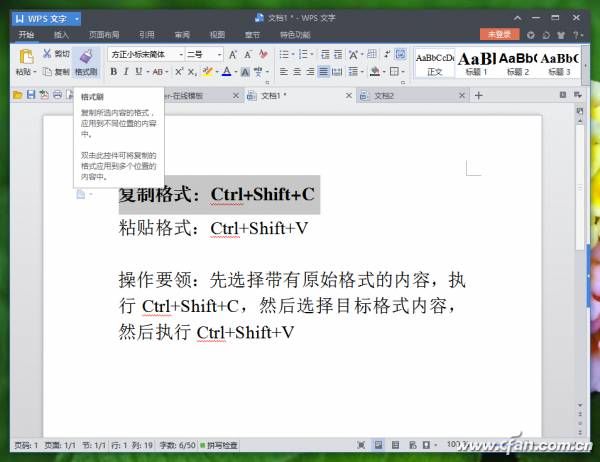The width and height of the screenshot is (600, 462).
Task: Toggle justified alignment
Action: tap(324, 72)
